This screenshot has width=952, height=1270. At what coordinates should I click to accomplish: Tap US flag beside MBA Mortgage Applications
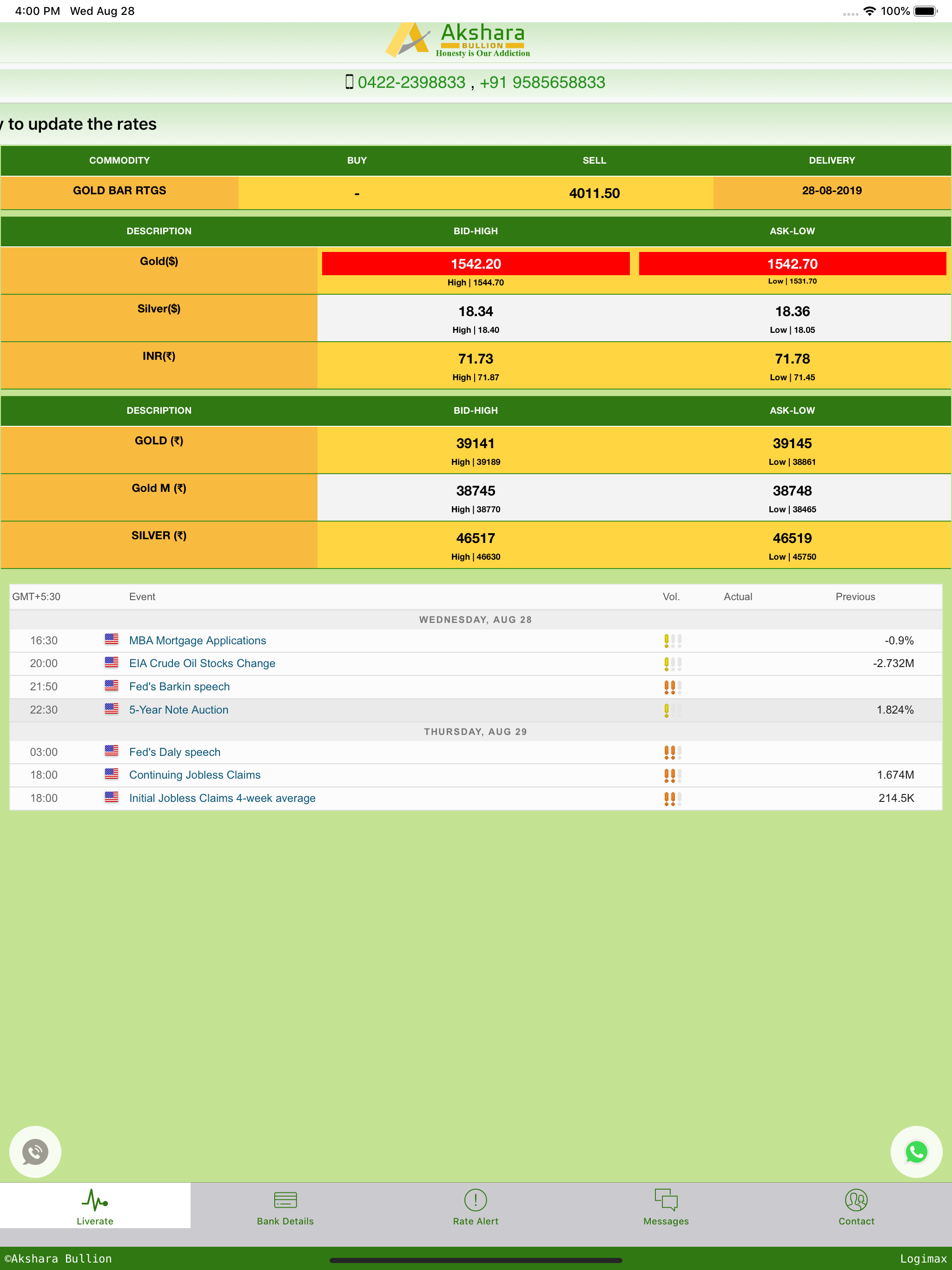tap(112, 639)
